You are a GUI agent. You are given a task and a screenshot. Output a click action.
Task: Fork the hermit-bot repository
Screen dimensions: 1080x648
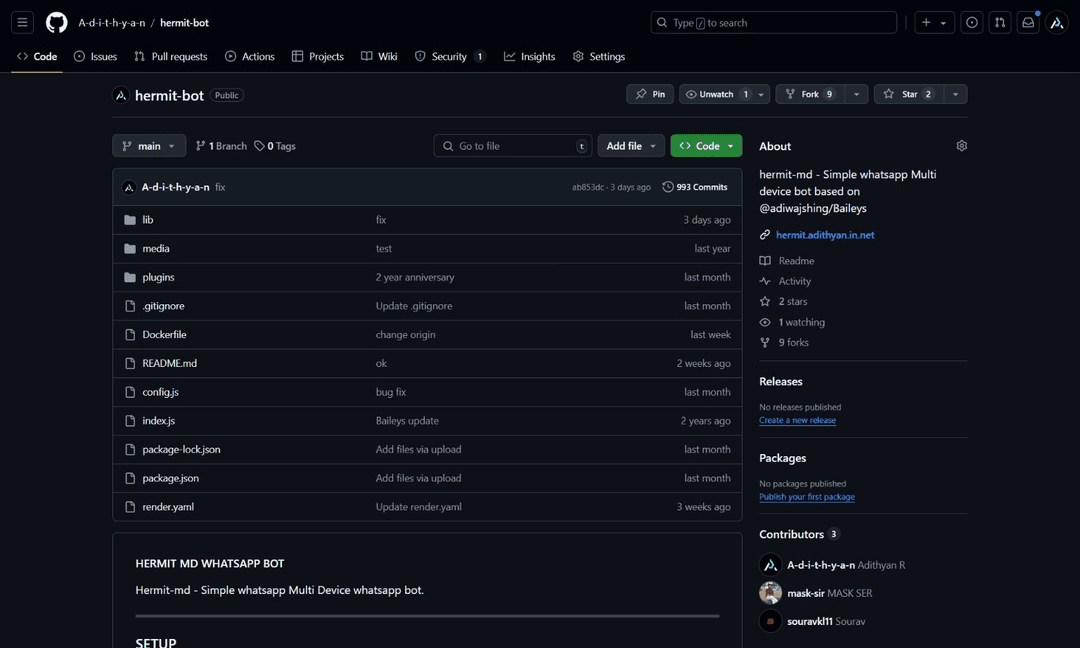[811, 94]
